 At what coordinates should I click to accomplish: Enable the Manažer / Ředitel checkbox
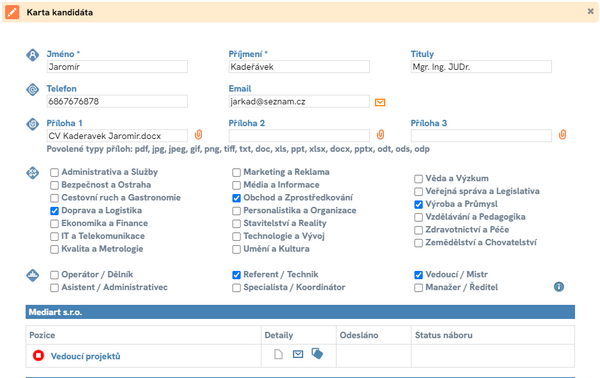[x=419, y=288]
